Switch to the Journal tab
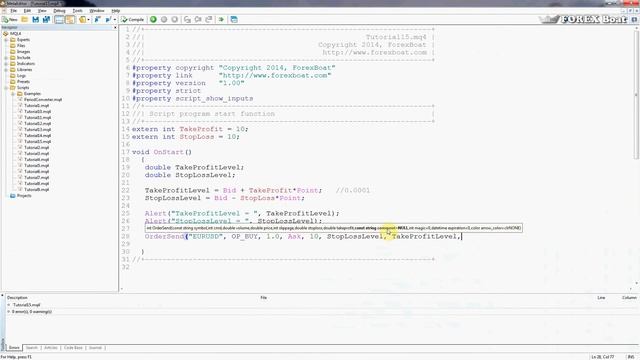 [95, 348]
